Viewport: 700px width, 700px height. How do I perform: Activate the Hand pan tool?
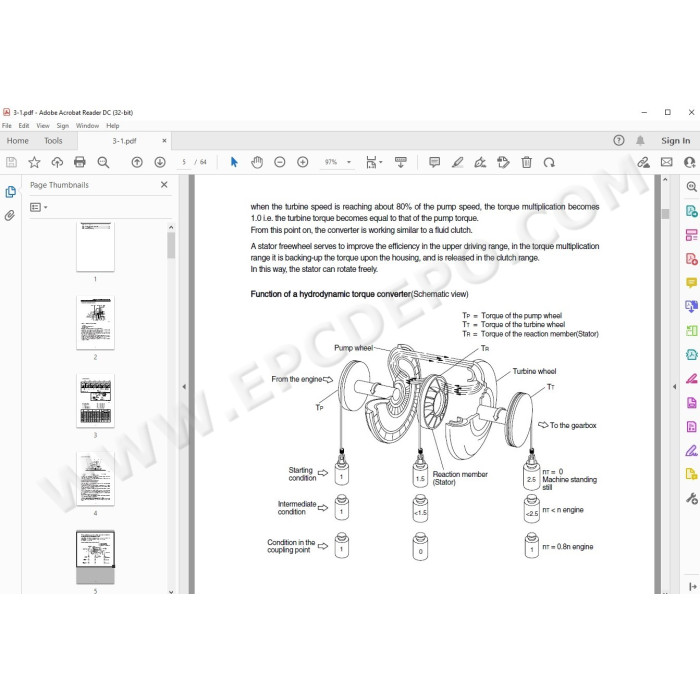pos(257,162)
